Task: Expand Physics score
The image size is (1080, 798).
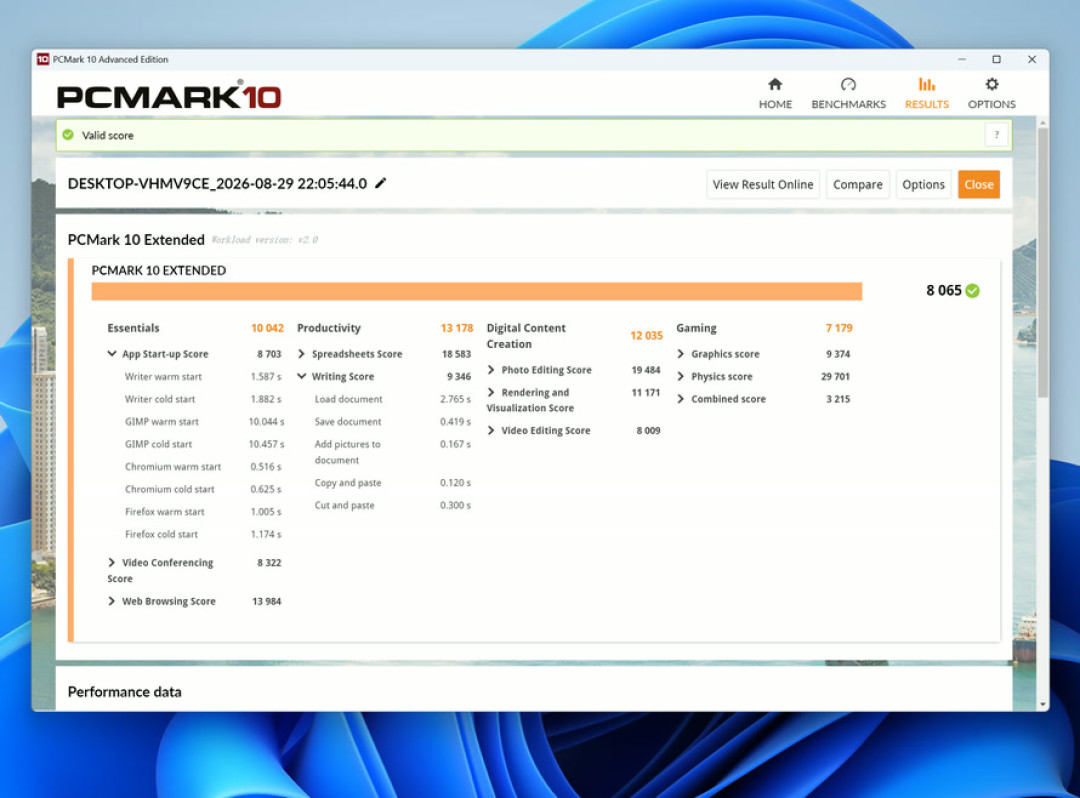Action: (x=681, y=377)
